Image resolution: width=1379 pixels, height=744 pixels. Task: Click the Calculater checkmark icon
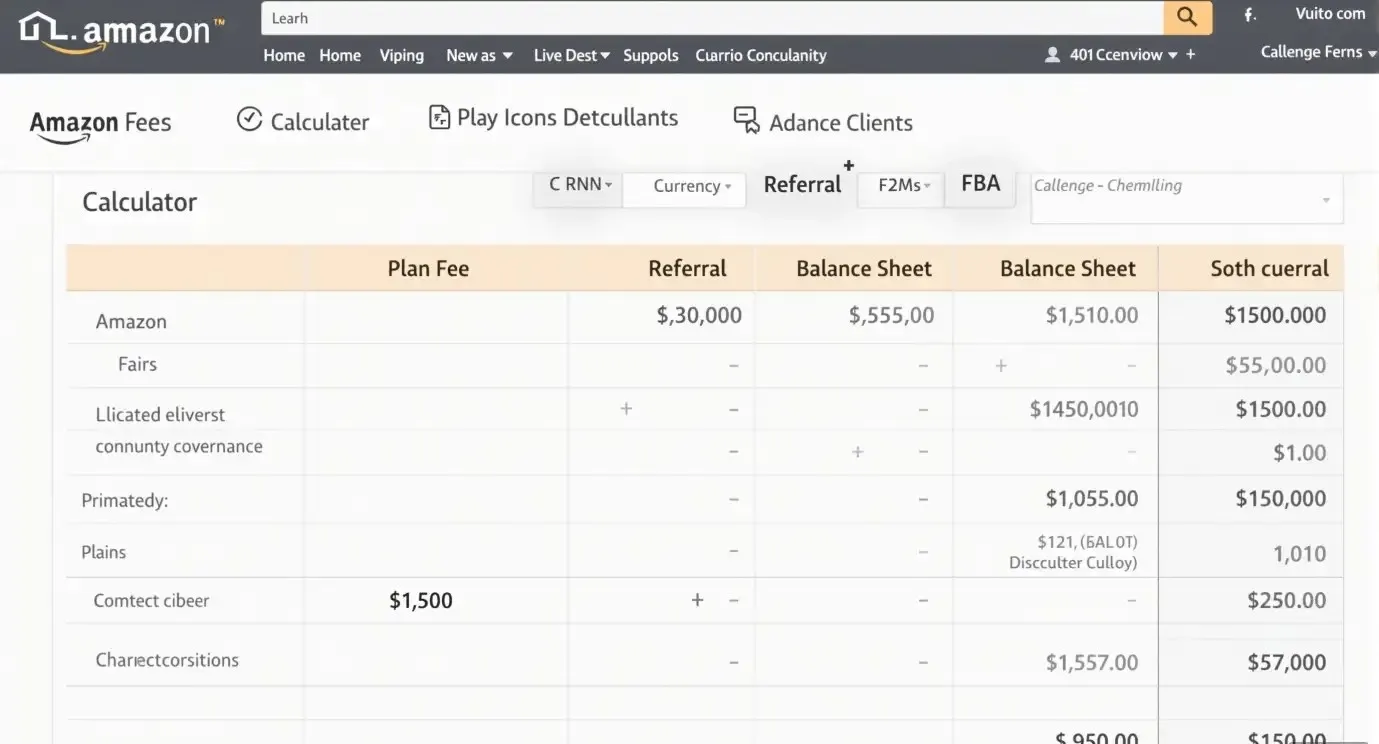pyautogui.click(x=249, y=120)
